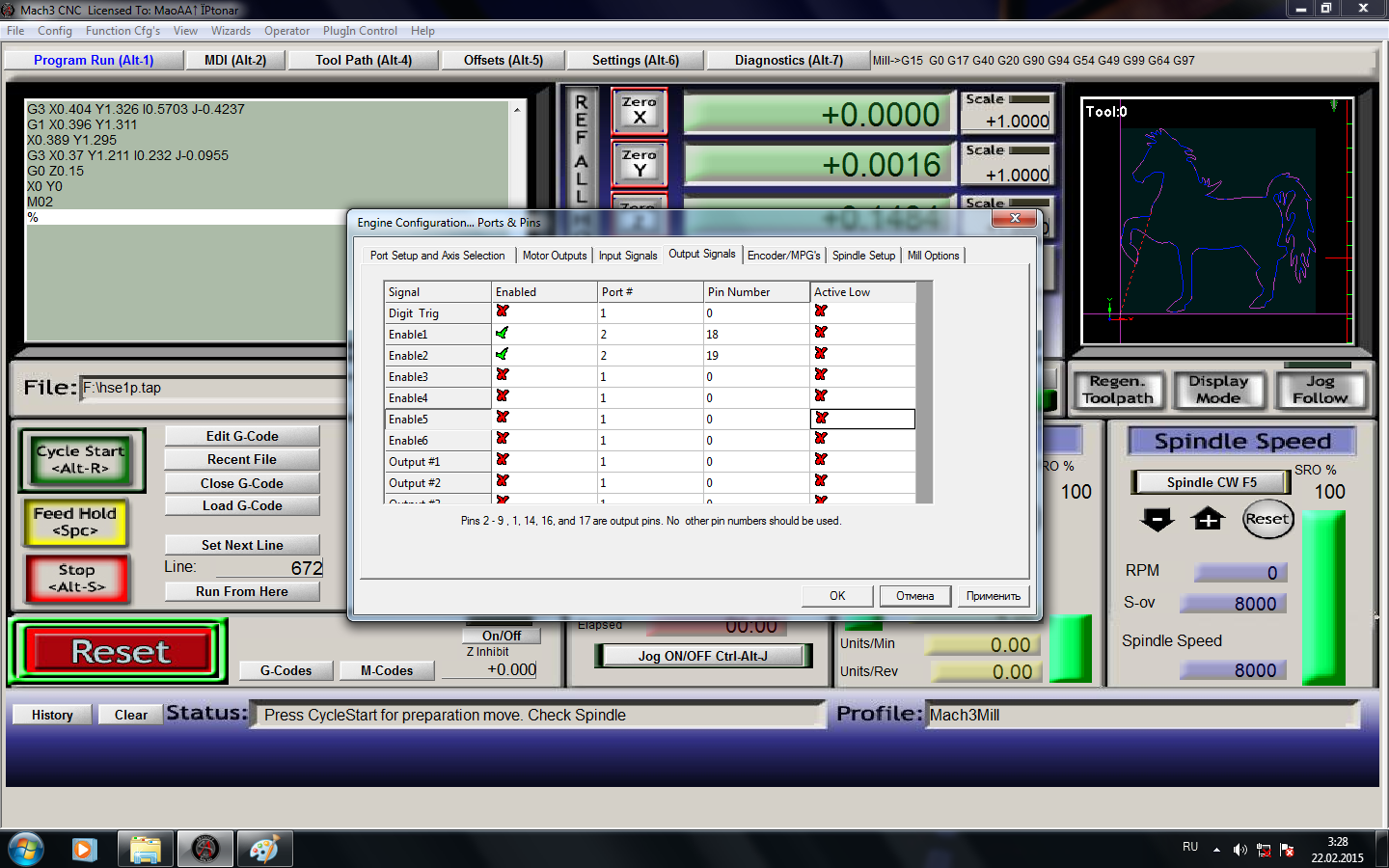Click the volume speaker tray icon
This screenshot has width=1389, height=868.
[1239, 850]
